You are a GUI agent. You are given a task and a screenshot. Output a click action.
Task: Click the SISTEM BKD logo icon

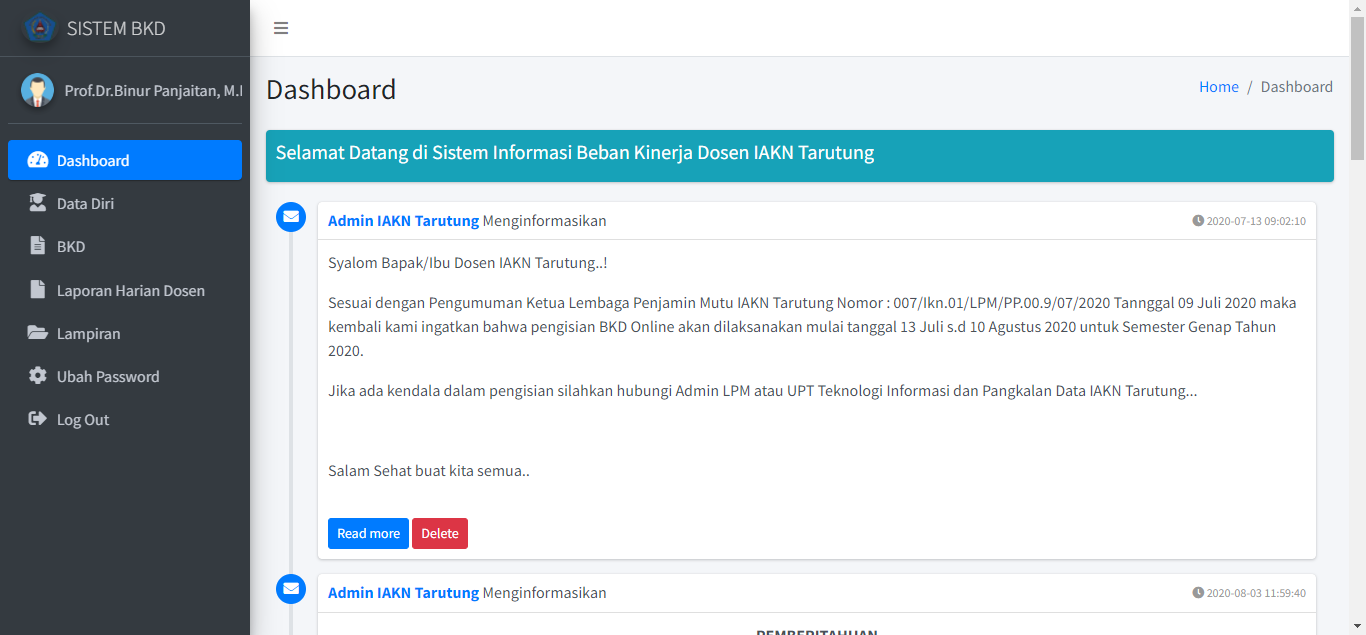(40, 29)
